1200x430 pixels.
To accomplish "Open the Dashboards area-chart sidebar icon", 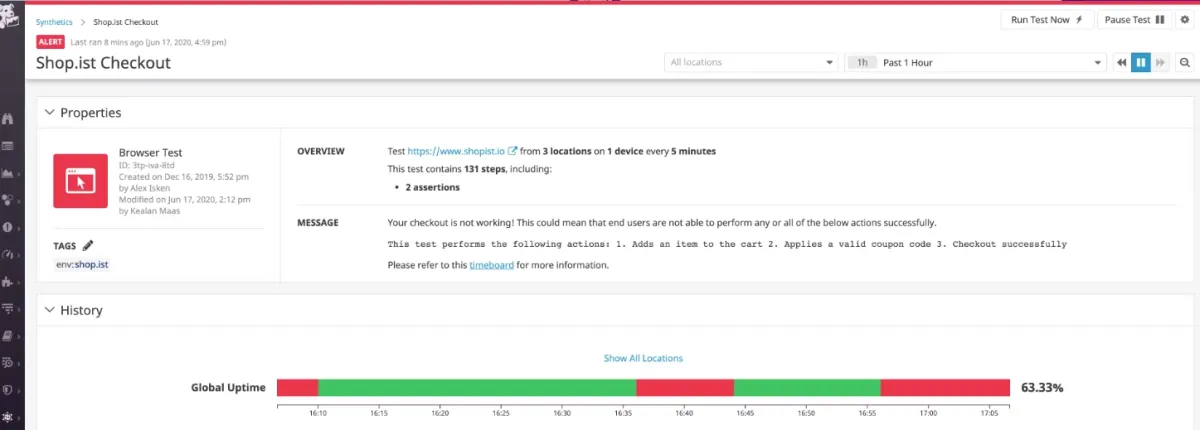I will [8, 173].
